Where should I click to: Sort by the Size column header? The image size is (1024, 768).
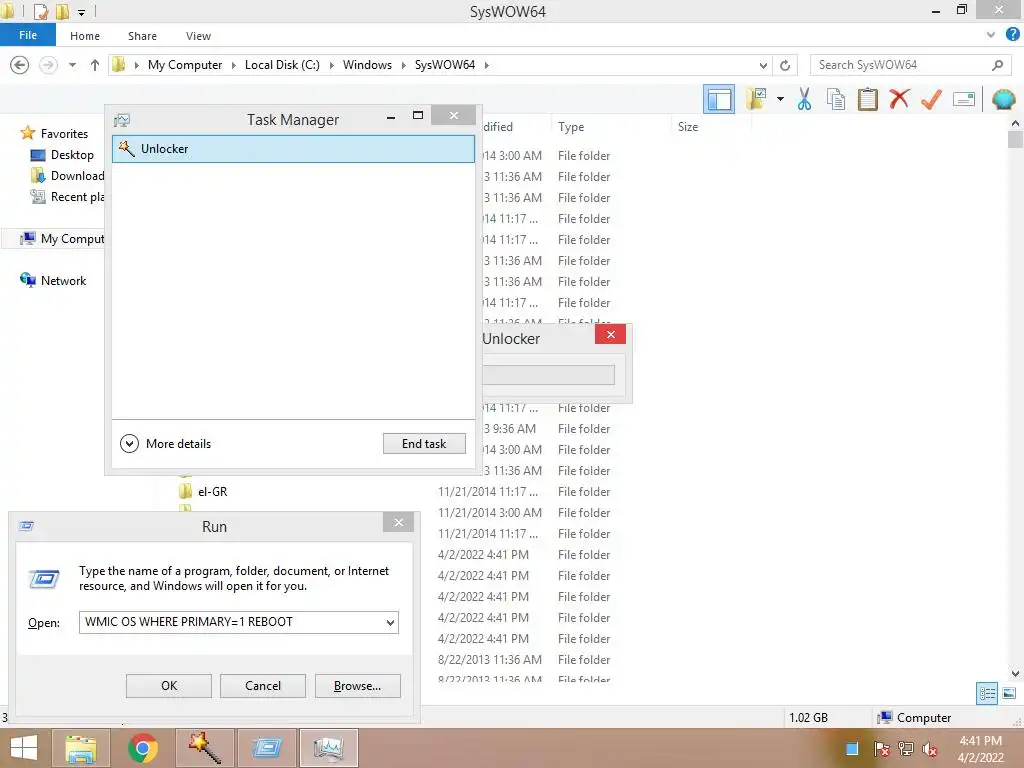click(x=688, y=127)
